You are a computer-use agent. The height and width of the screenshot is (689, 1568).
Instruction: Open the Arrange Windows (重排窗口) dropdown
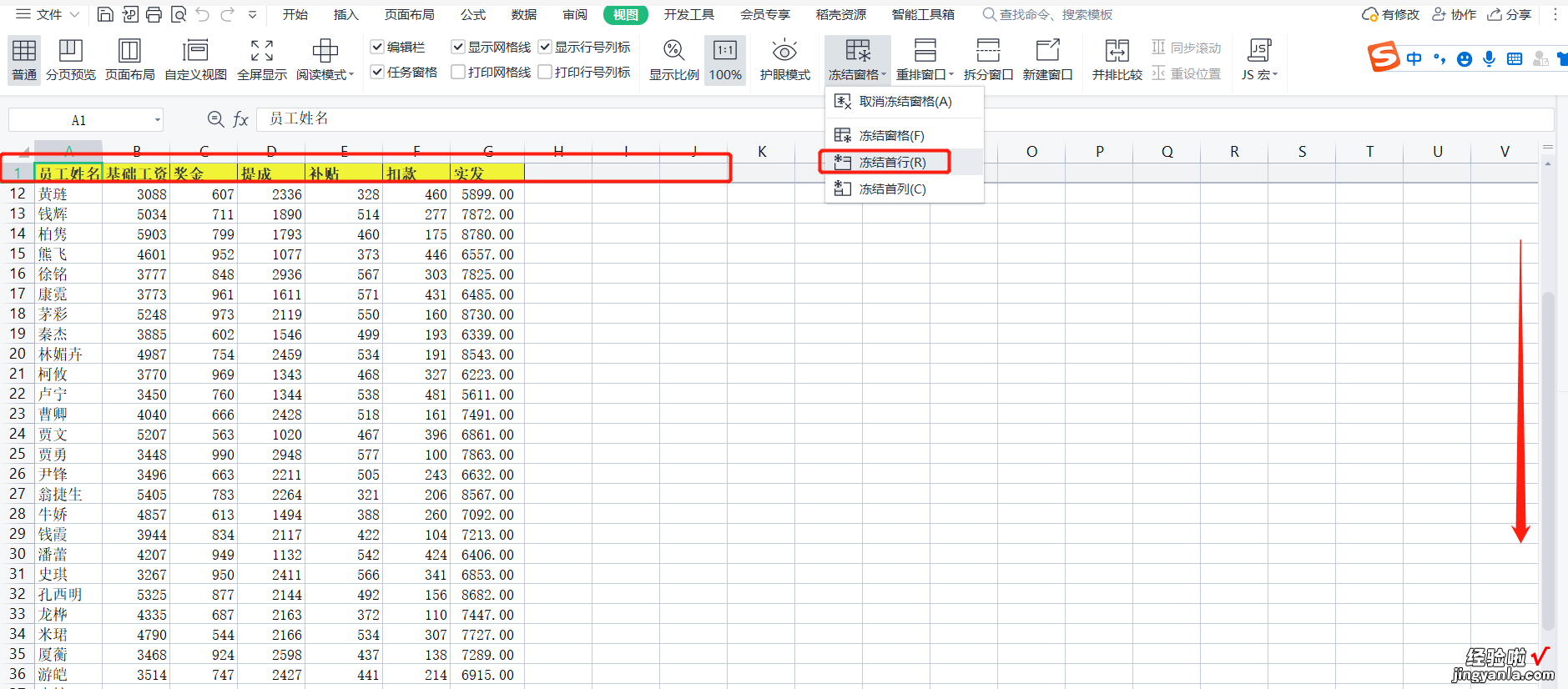click(925, 59)
